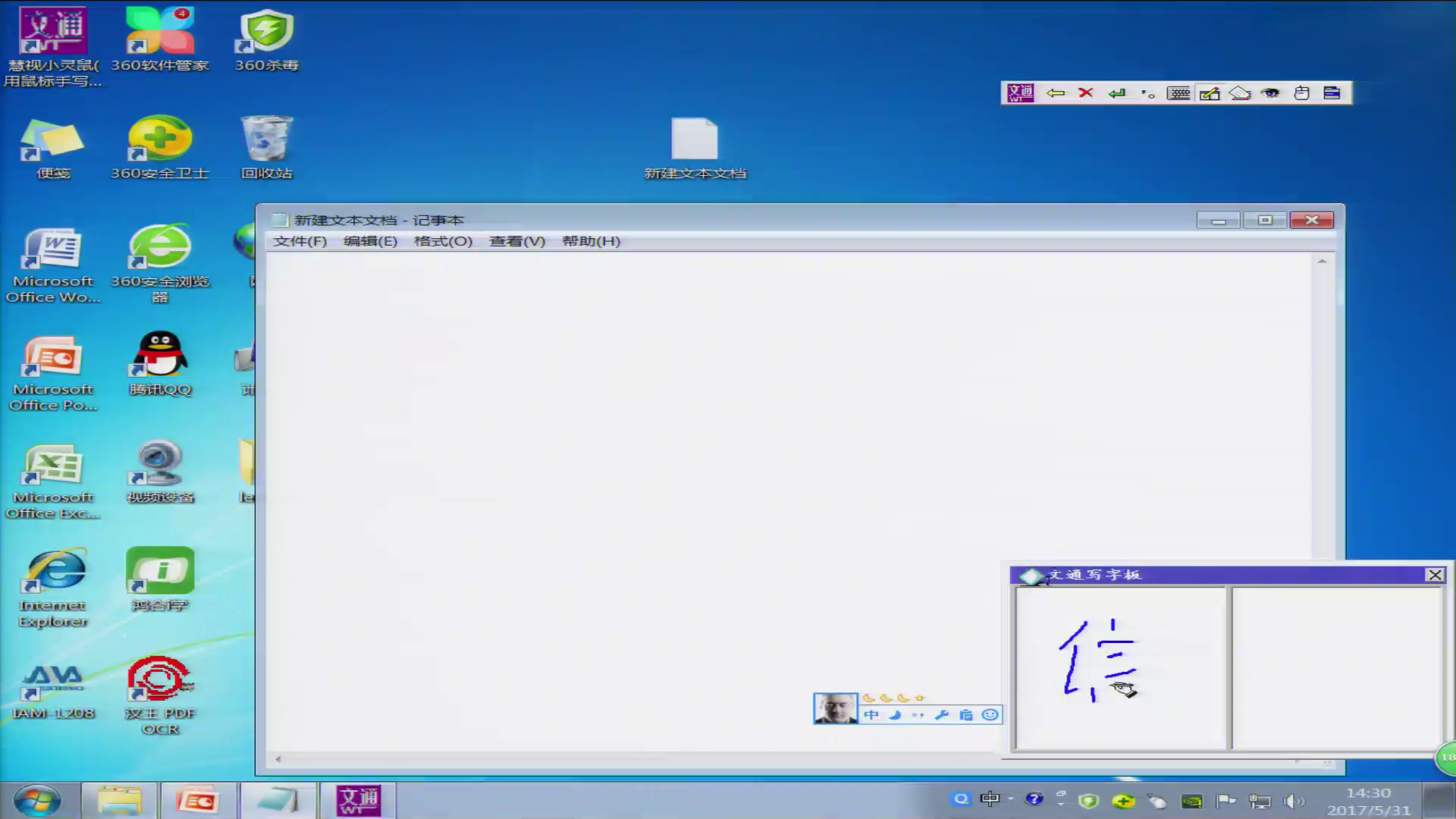Toggle the 中 Chinese mode on the IME bar
The image size is (1456, 819).
(871, 714)
